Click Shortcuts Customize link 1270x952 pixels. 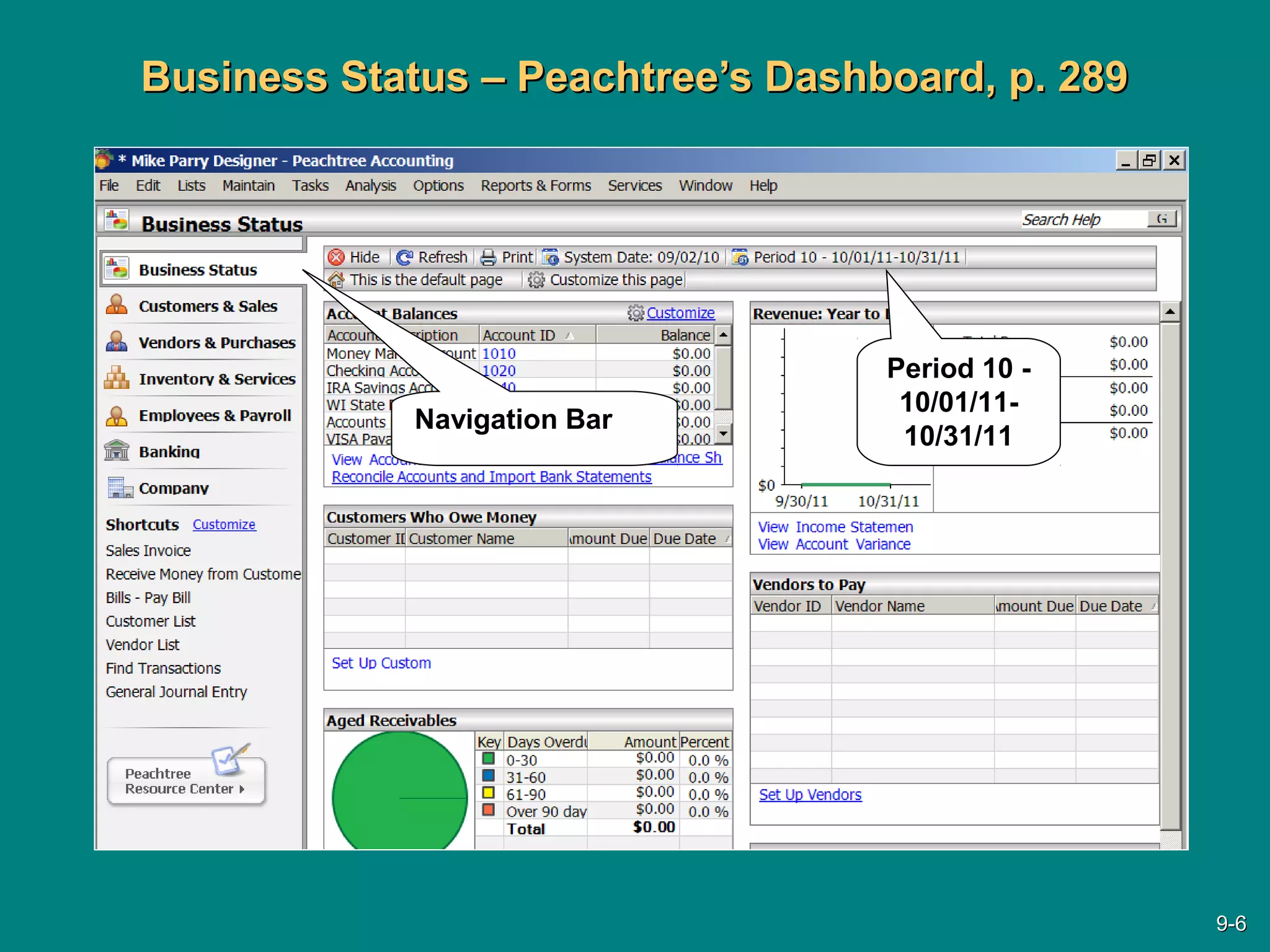(224, 524)
